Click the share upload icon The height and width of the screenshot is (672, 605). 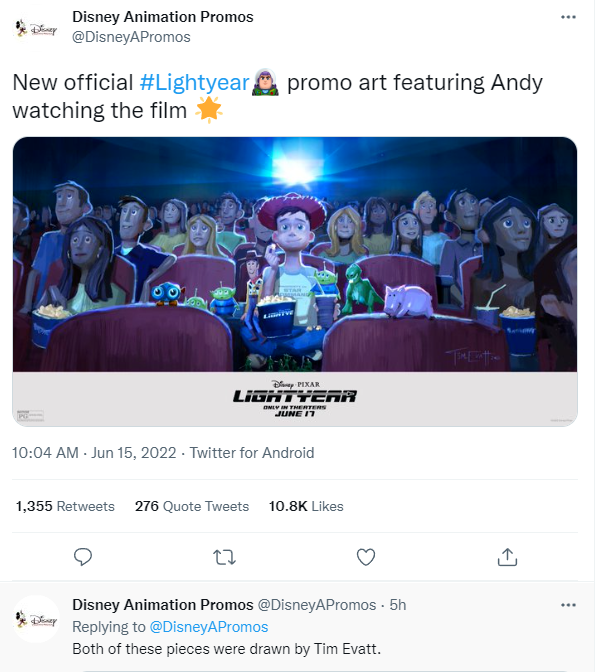[507, 557]
